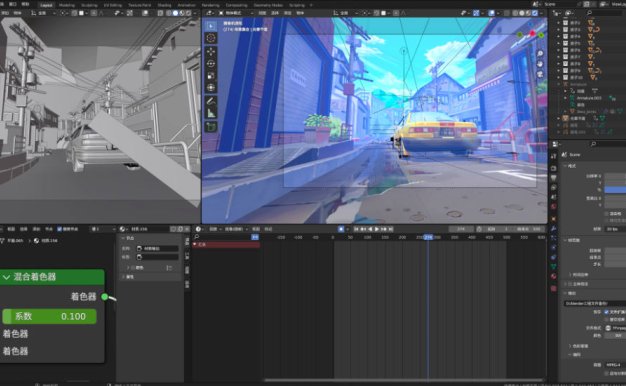Switch left viewport to solid shading
The height and width of the screenshot is (386, 626).
[x=175, y=13]
